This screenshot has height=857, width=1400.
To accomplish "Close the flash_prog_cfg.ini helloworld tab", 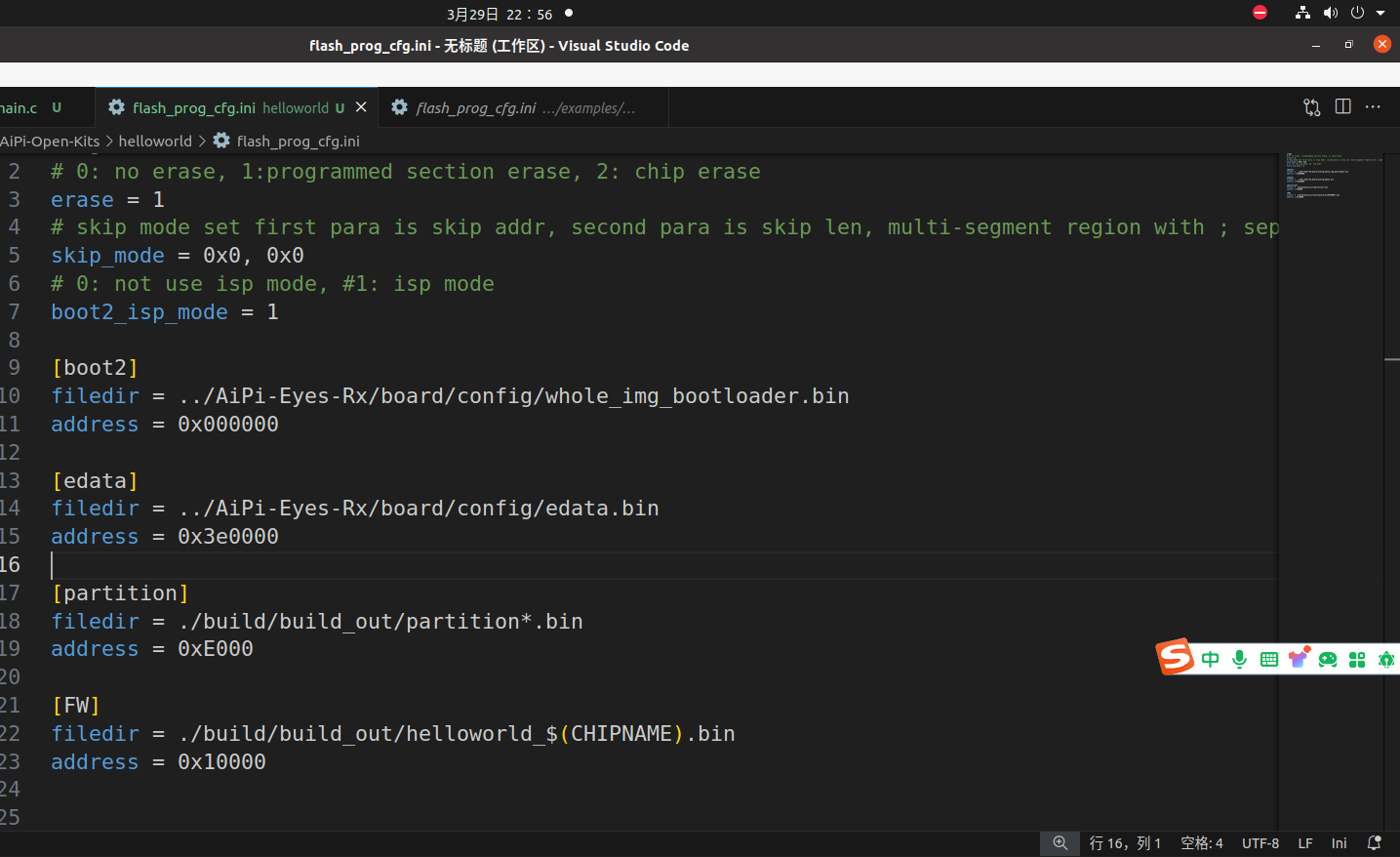I will pos(361,107).
